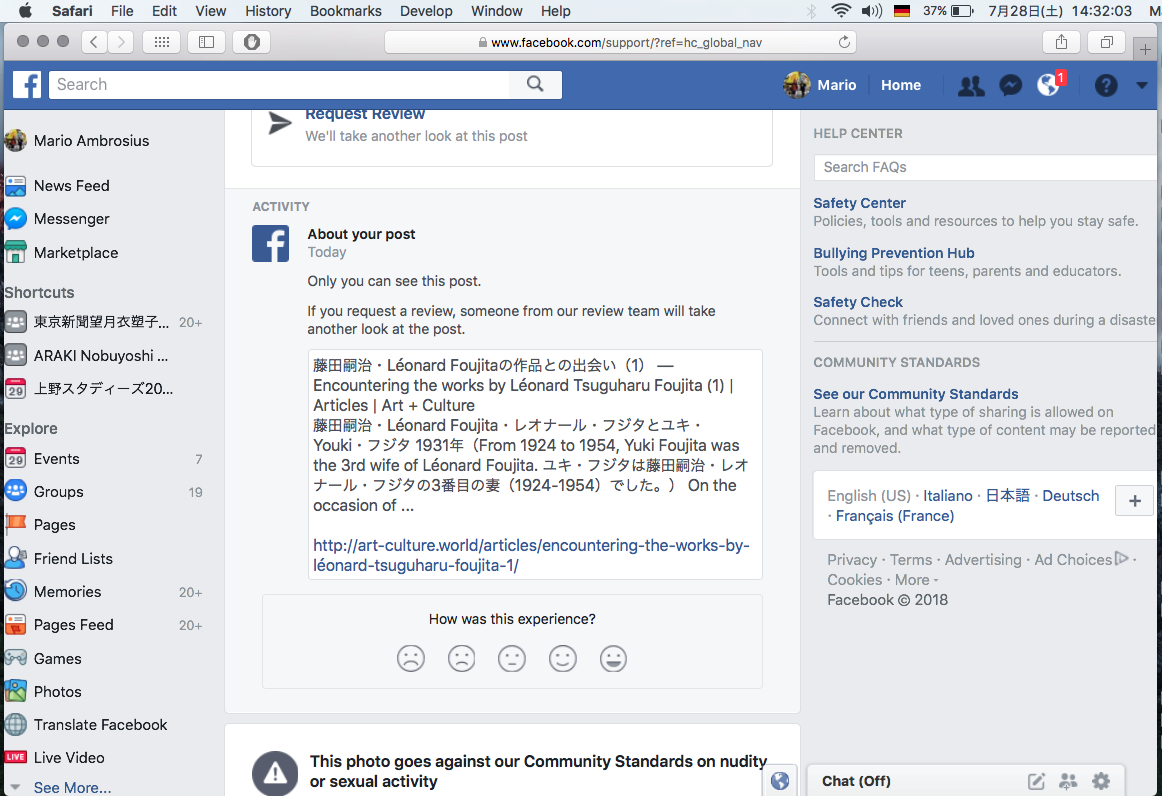The image size is (1162, 796).
Task: Open Marketplace from sidebar
Action: pos(76,253)
